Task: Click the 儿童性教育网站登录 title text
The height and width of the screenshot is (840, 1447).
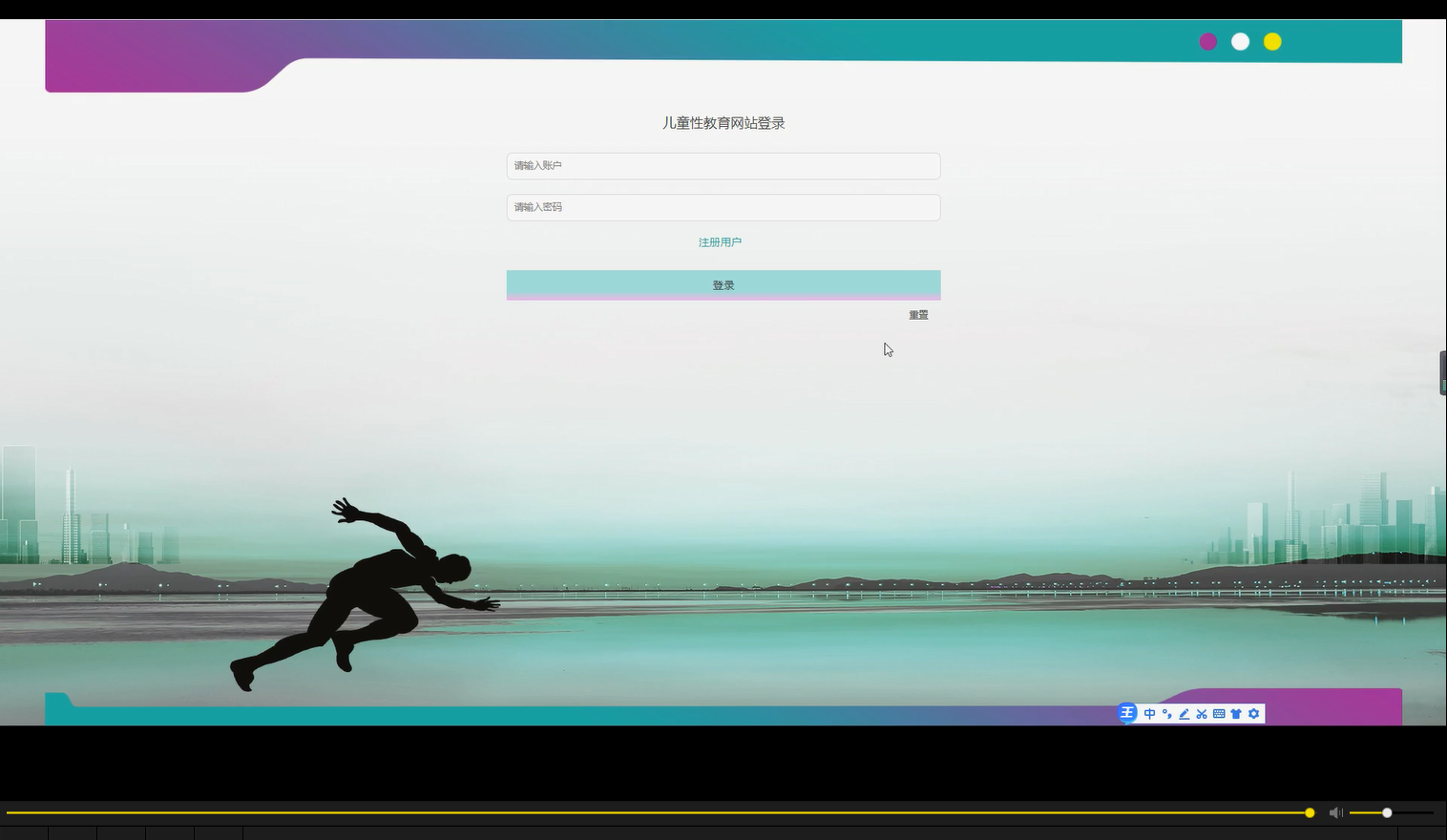Action: 723,123
